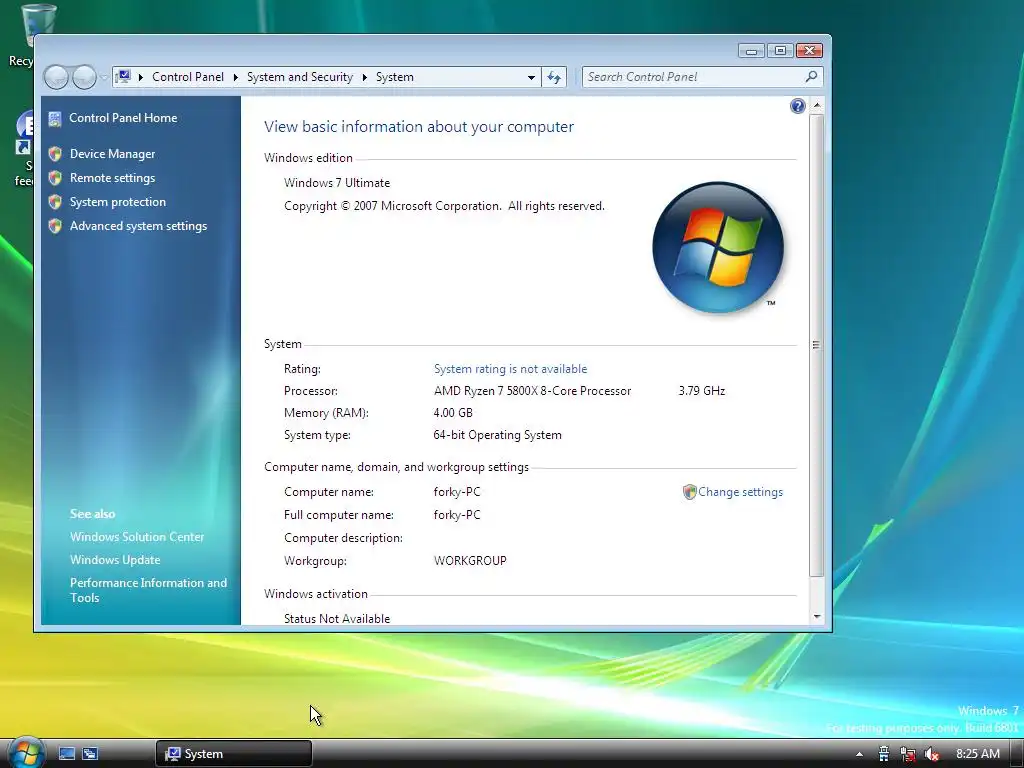Click the Back navigation button
Viewport: 1024px width, 768px height.
(x=56, y=77)
